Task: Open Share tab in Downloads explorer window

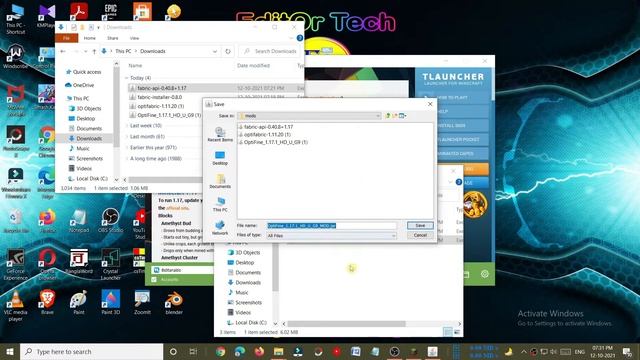Action: 113,38
